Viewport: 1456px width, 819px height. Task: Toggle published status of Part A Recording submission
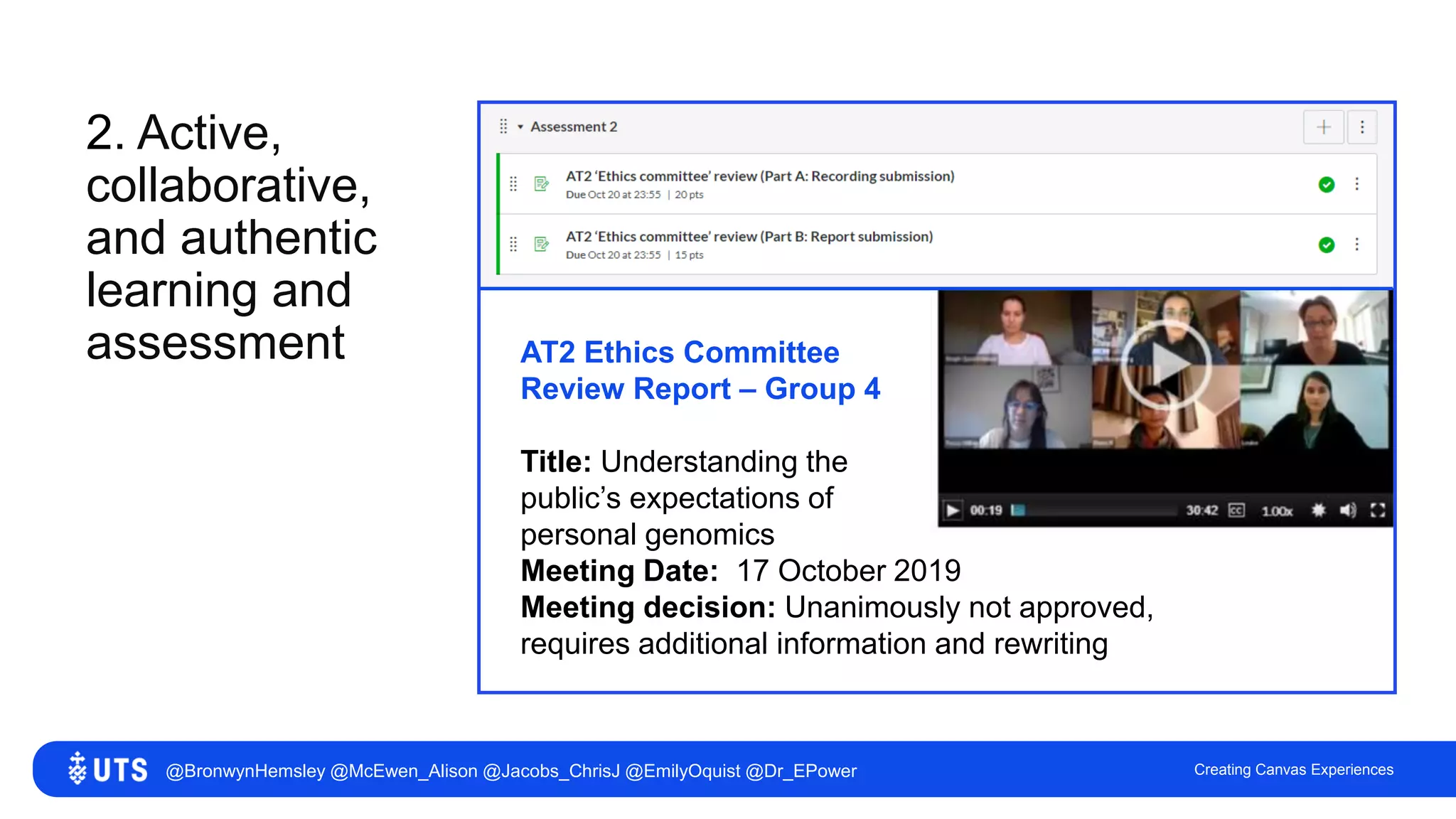(1326, 185)
